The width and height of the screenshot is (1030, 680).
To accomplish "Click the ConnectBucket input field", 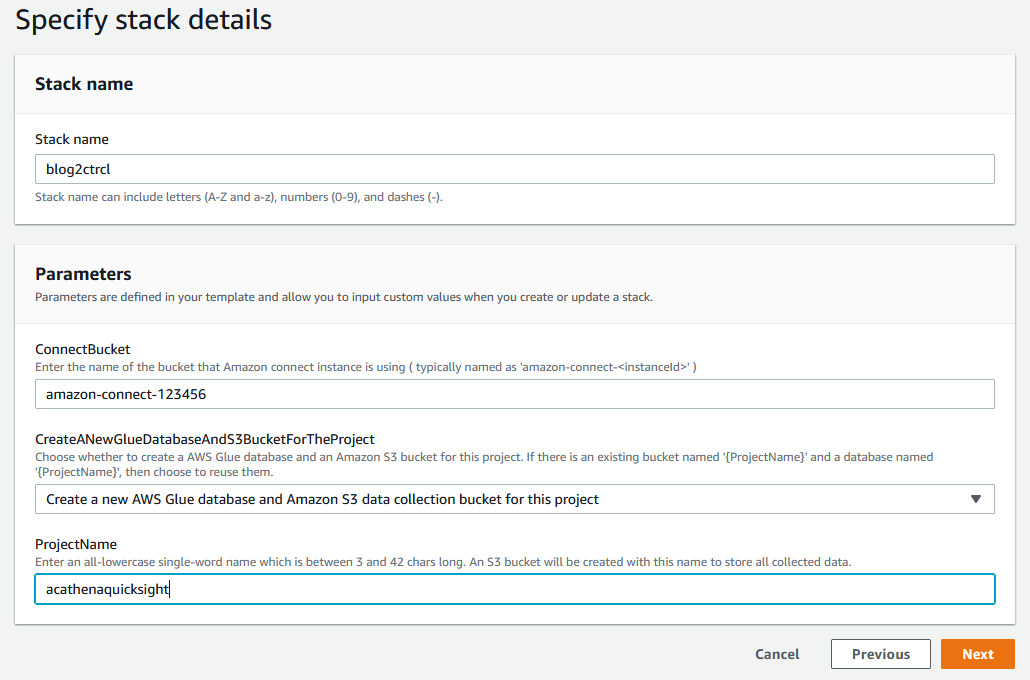I will pyautogui.click(x=515, y=394).
